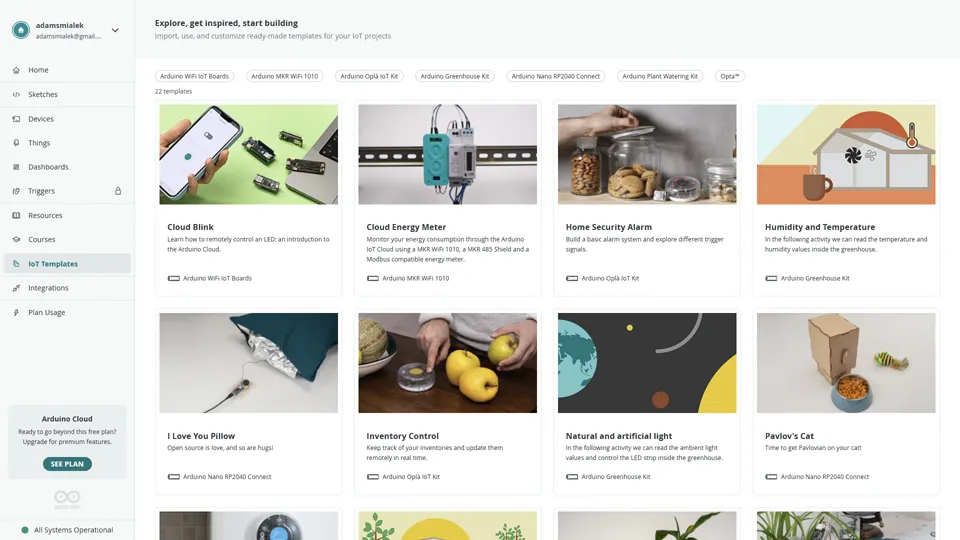This screenshot has height=540, width=960.
Task: Open the Pavlov's Cat template card
Action: (846, 402)
